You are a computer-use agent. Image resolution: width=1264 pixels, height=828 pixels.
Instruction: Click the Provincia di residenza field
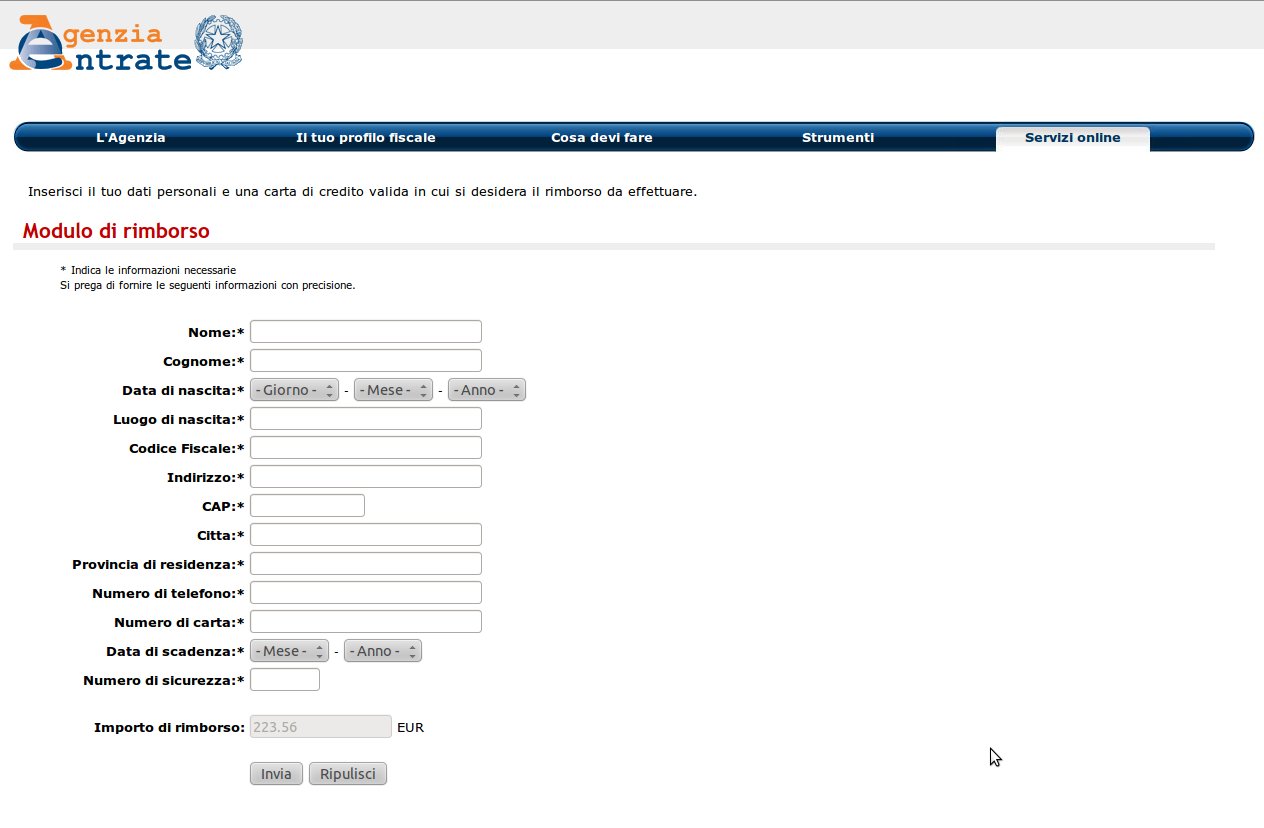(366, 564)
